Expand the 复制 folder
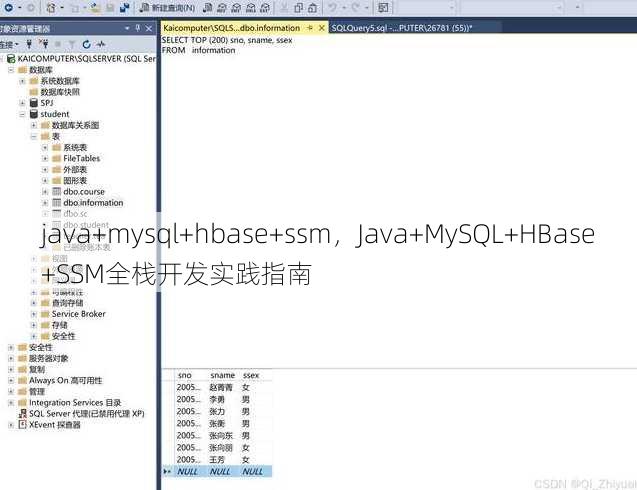The height and width of the screenshot is (490, 637). pos(11,369)
